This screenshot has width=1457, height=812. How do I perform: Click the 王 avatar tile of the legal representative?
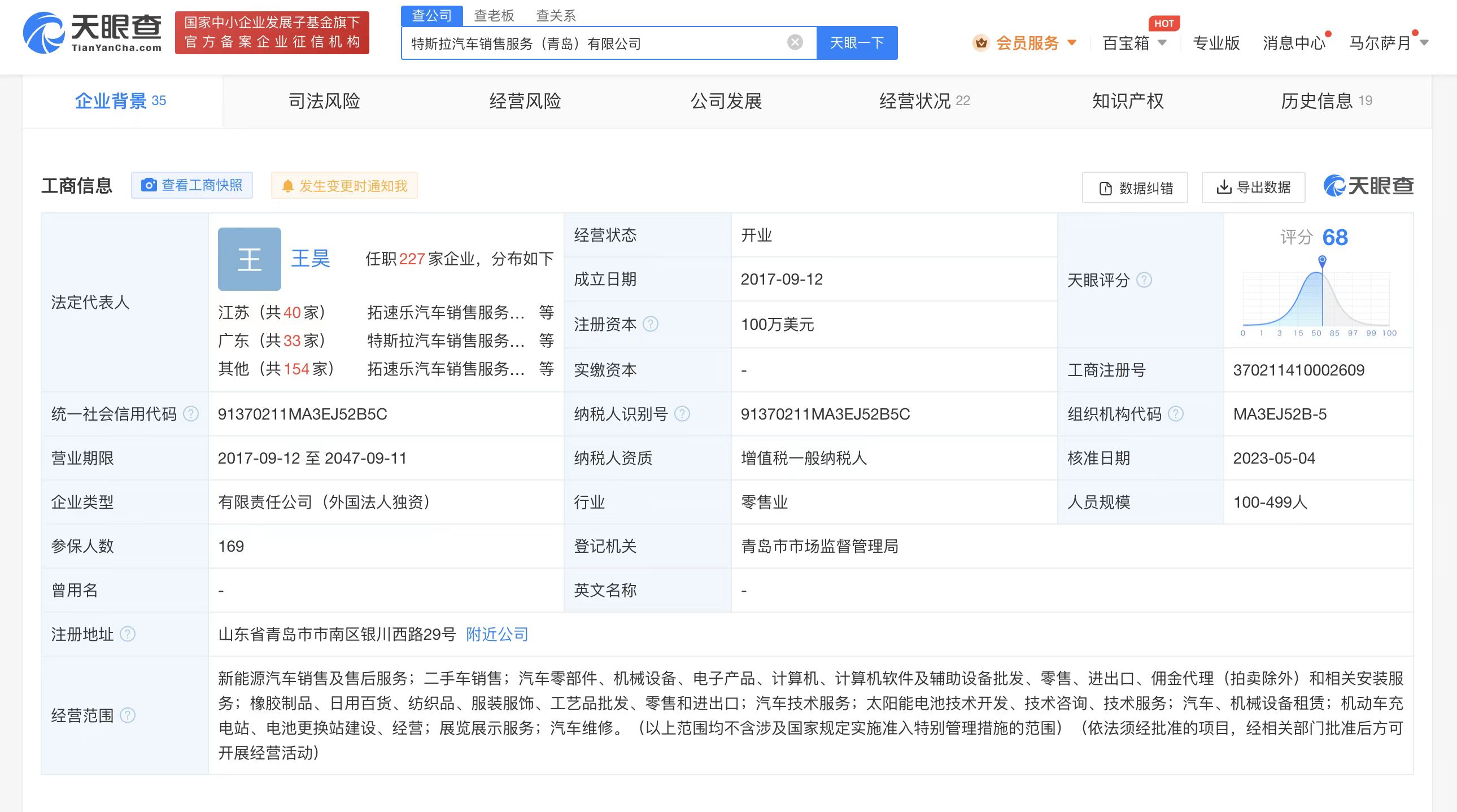click(250, 259)
